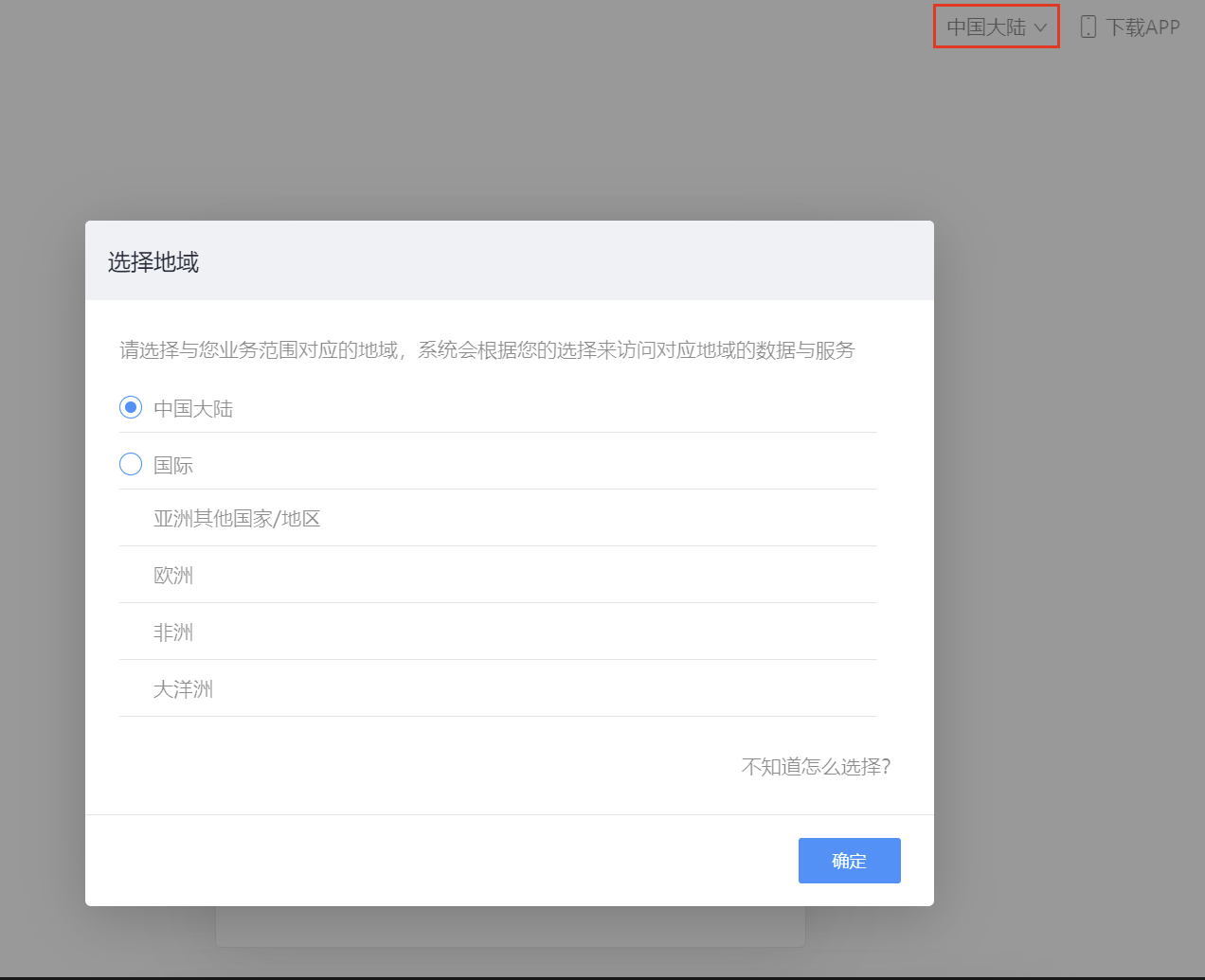Choose the 欧洲 region entry
Image resolution: width=1205 pixels, height=980 pixels.
point(173,576)
